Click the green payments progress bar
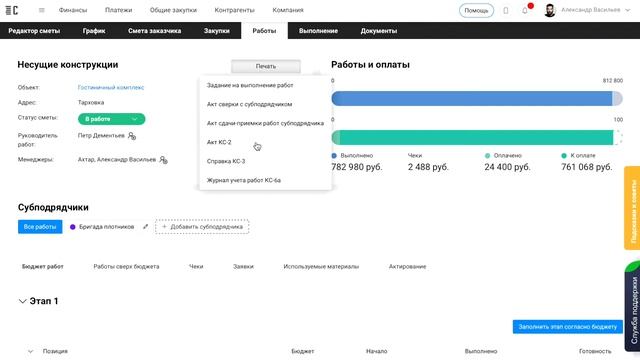 click(x=477, y=138)
